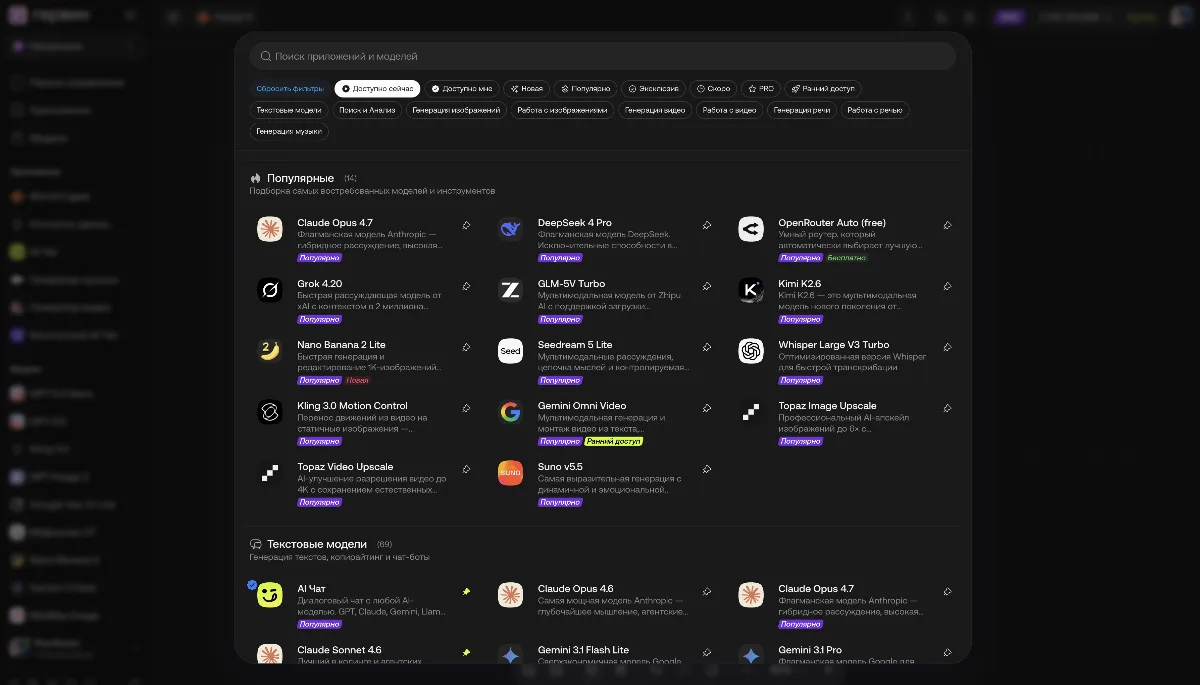Enable the Скоро filter chip
Image resolution: width=1200 pixels, height=685 pixels.
pyautogui.click(x=713, y=89)
